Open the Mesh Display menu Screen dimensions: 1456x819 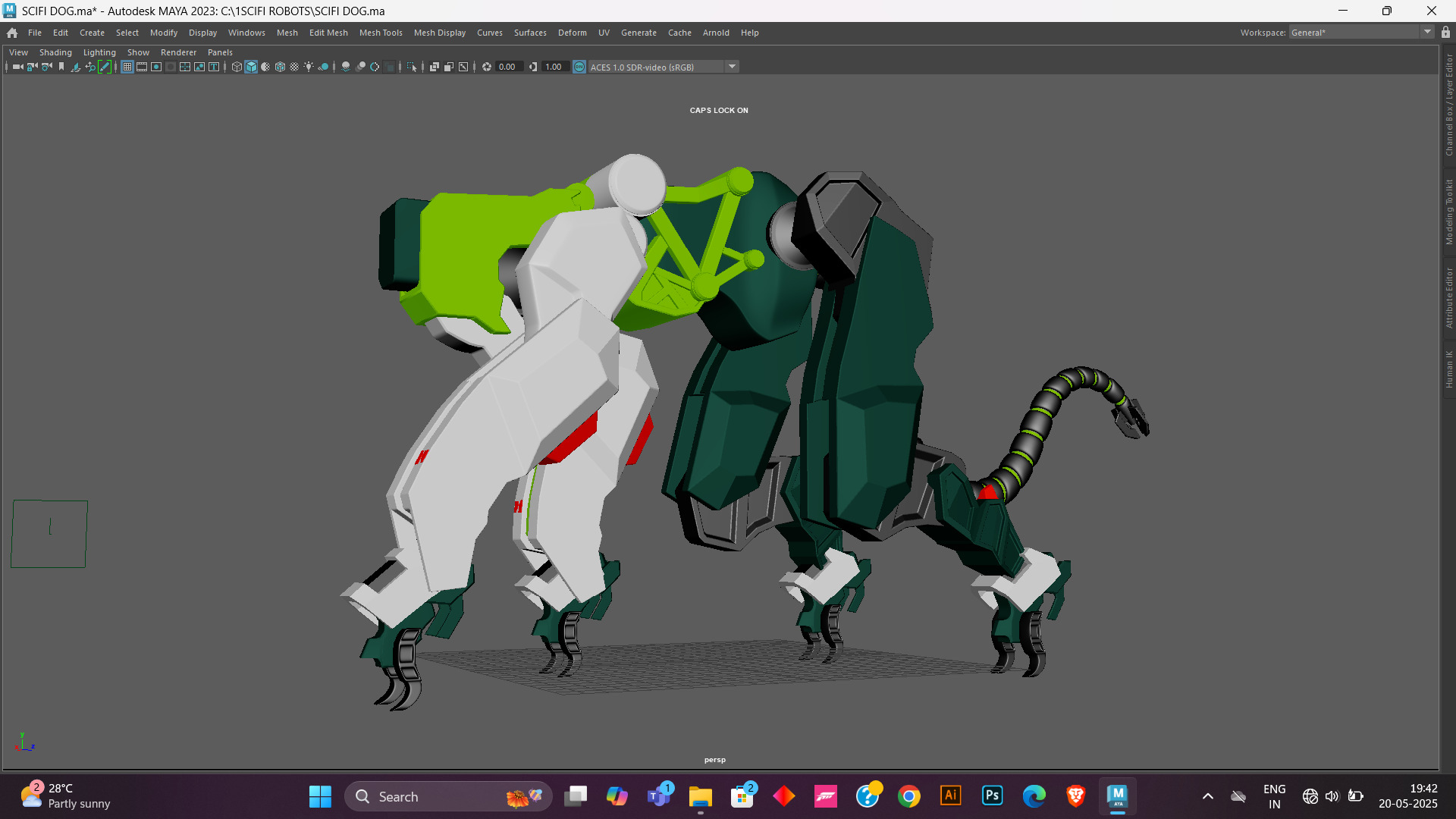pyautogui.click(x=440, y=33)
